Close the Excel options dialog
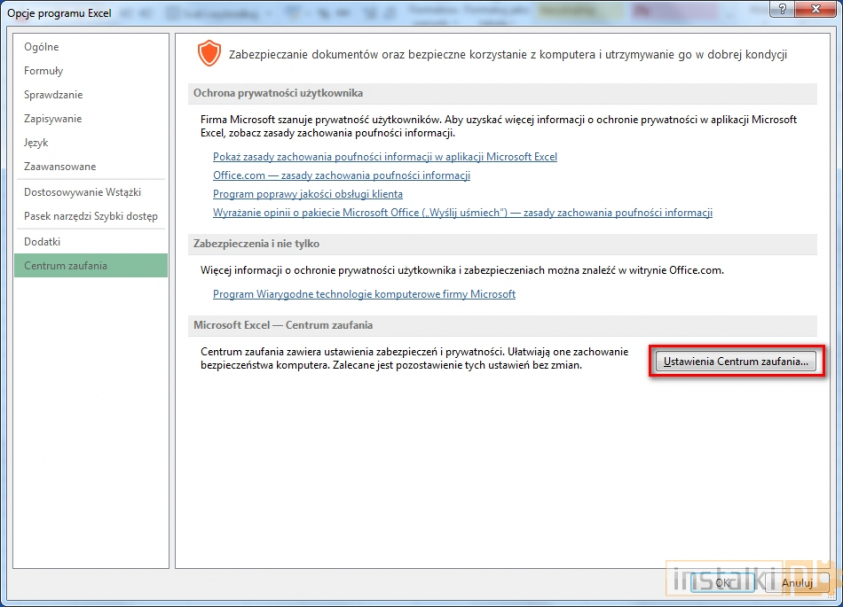Image resolution: width=843 pixels, height=607 pixels. pos(820,10)
